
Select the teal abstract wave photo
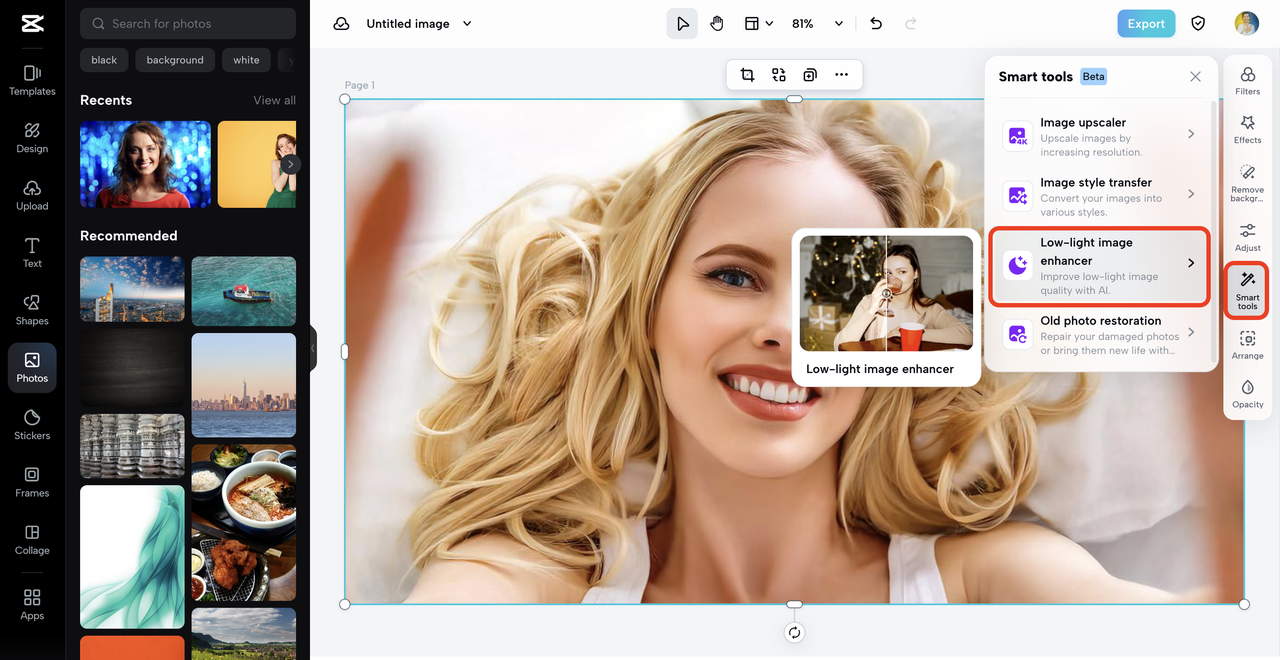(x=132, y=557)
